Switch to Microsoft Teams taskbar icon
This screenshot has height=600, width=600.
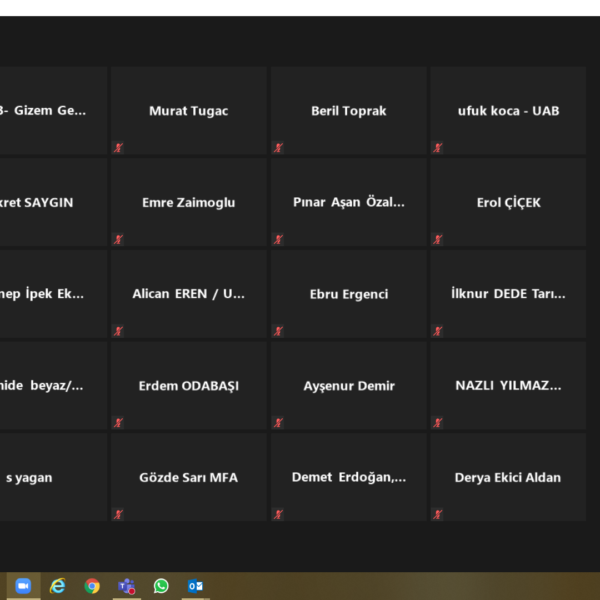pyautogui.click(x=127, y=586)
